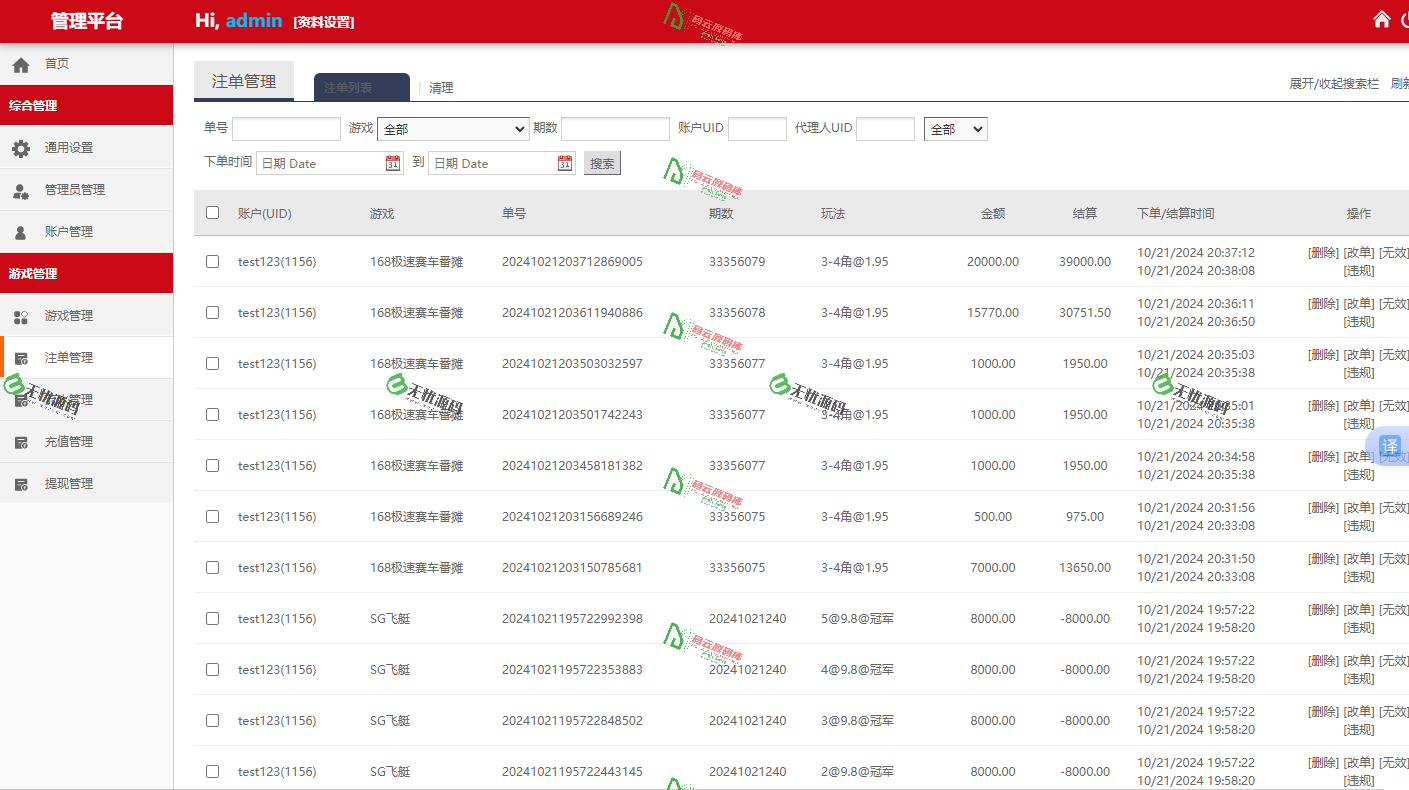This screenshot has width=1409, height=790.
Task: Click inside the 单号 input field
Action: [x=286, y=128]
